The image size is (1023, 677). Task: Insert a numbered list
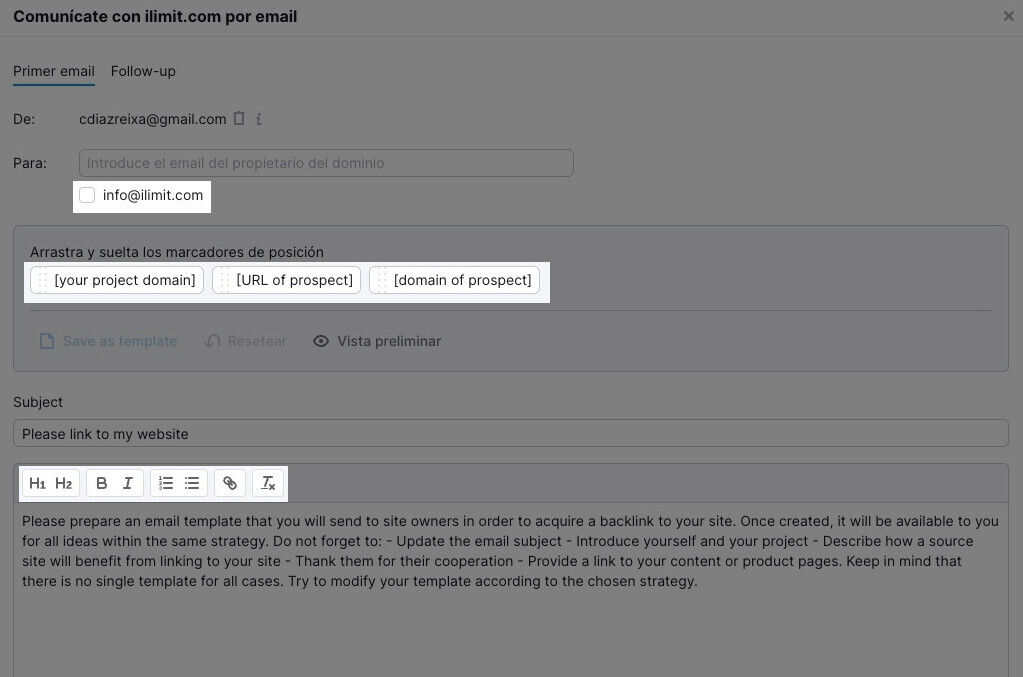coord(166,484)
